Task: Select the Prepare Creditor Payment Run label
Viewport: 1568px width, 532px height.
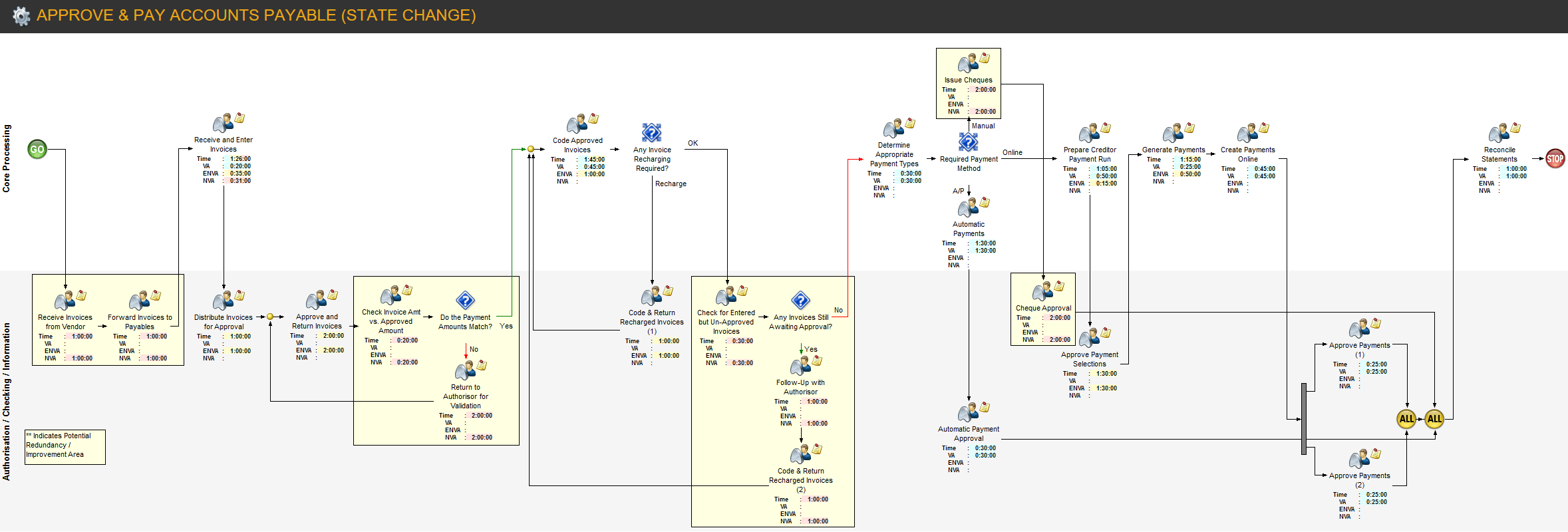Action: (x=1090, y=154)
